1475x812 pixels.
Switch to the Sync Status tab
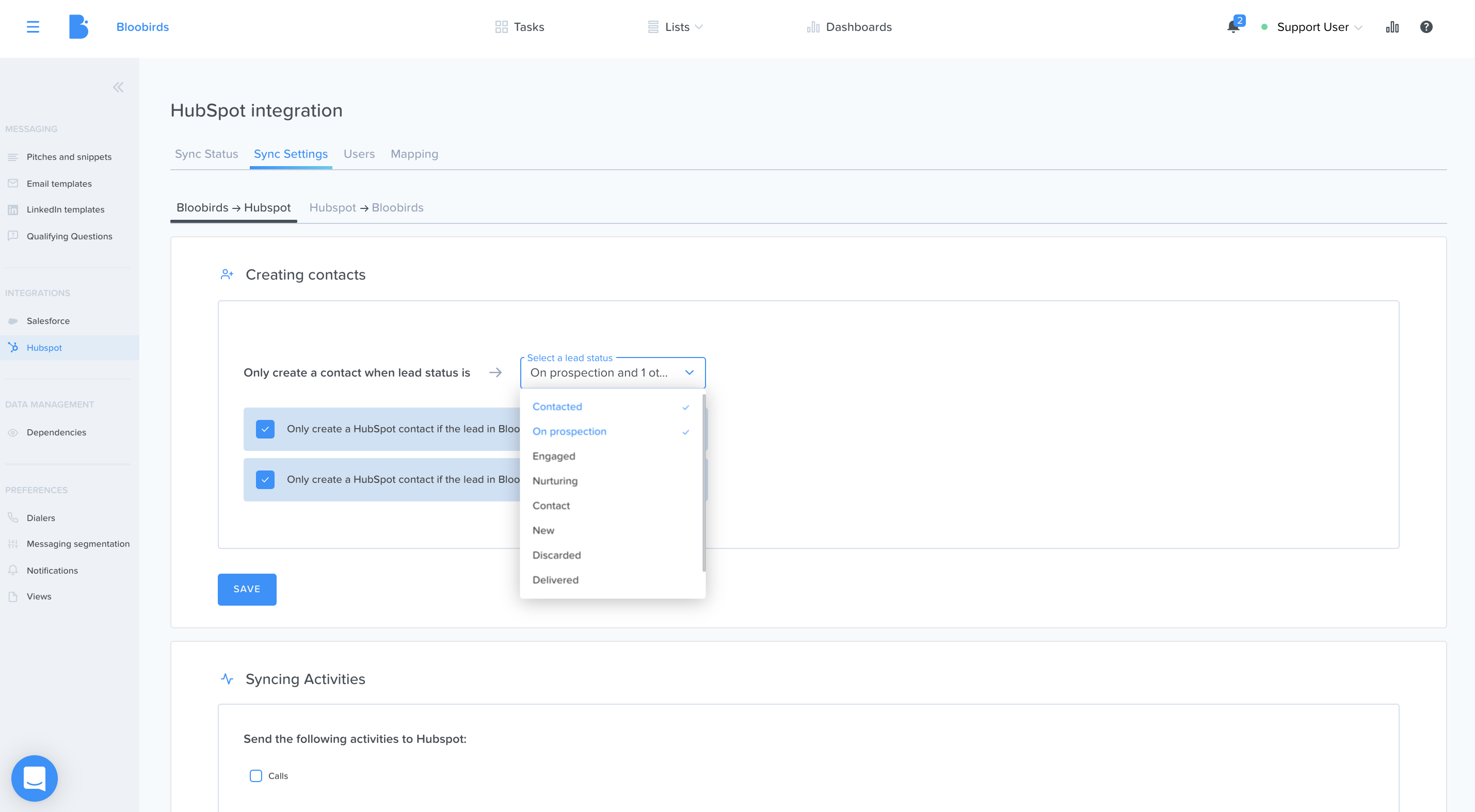[x=206, y=154]
